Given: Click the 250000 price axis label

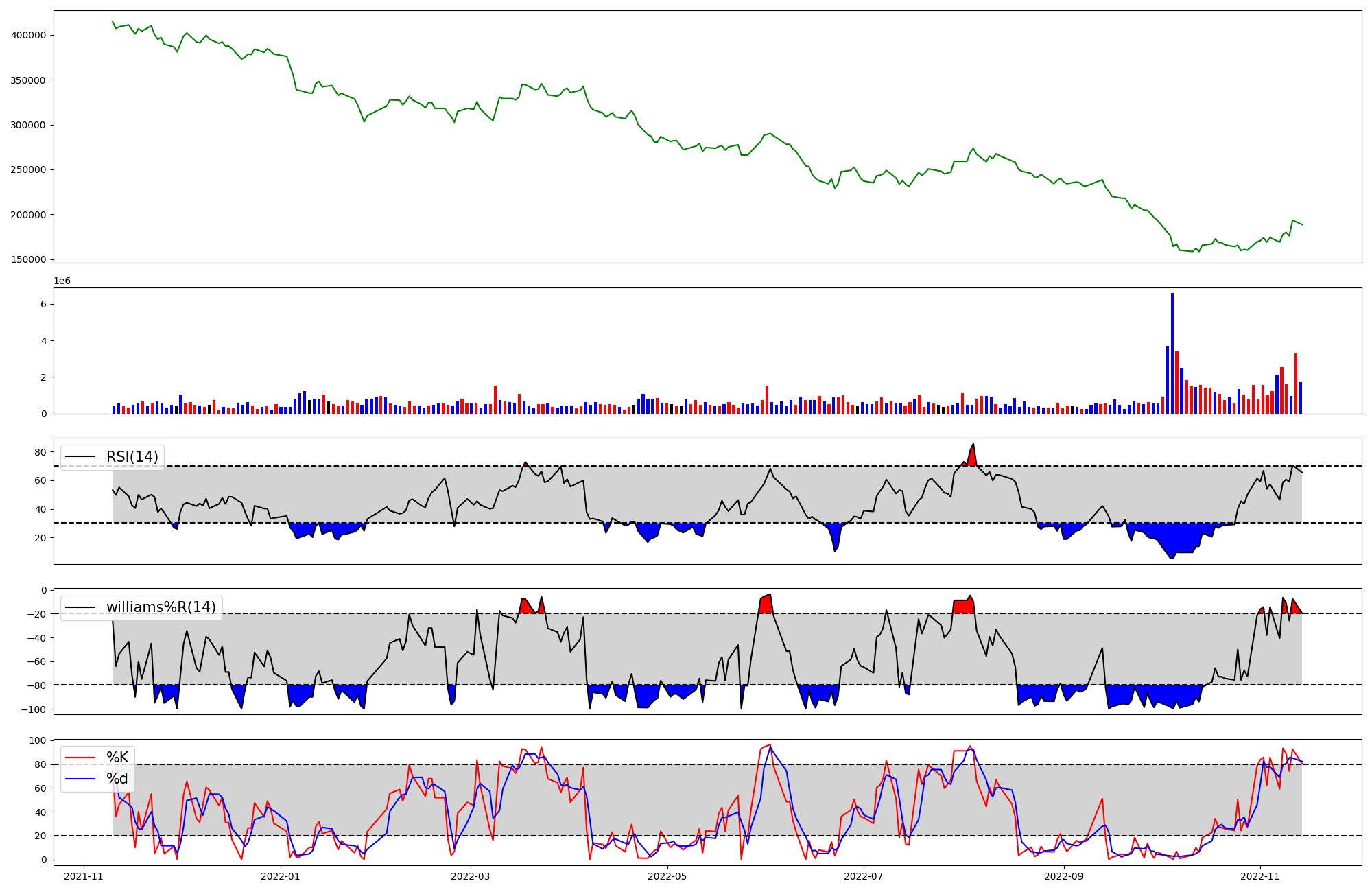Looking at the screenshot, I should [29, 170].
